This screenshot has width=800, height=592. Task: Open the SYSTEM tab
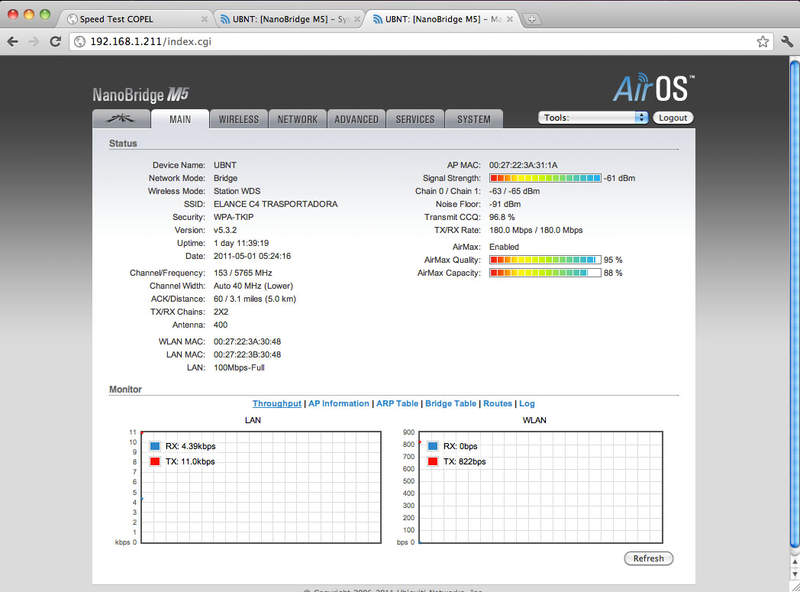tap(473, 119)
